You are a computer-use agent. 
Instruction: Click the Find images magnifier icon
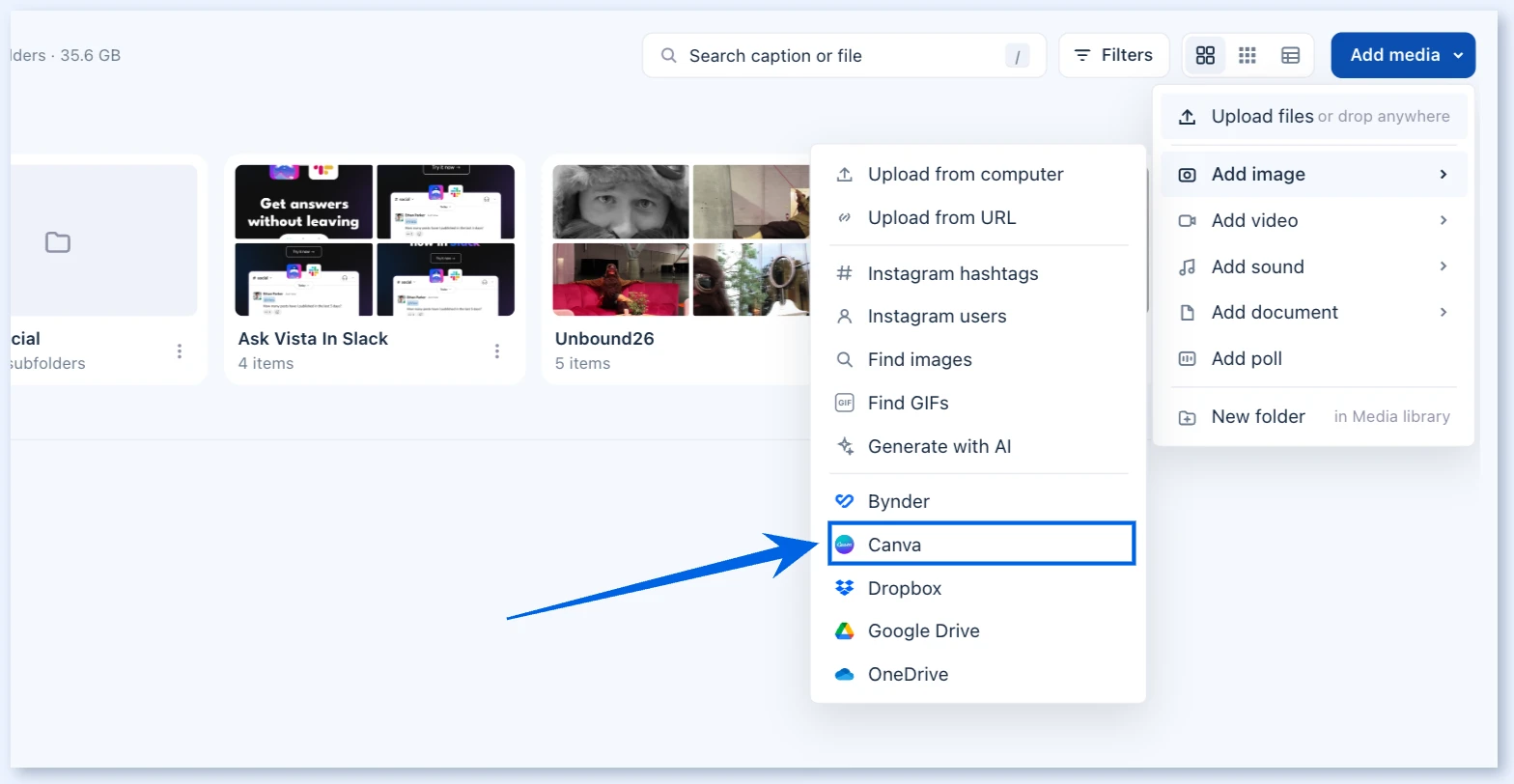(x=845, y=360)
